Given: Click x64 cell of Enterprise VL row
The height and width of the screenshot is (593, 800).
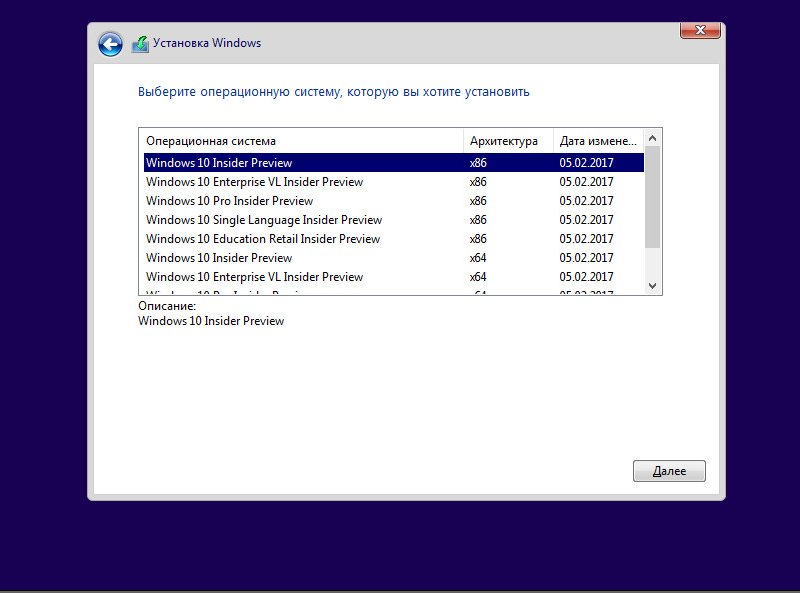Looking at the screenshot, I should click(478, 277).
